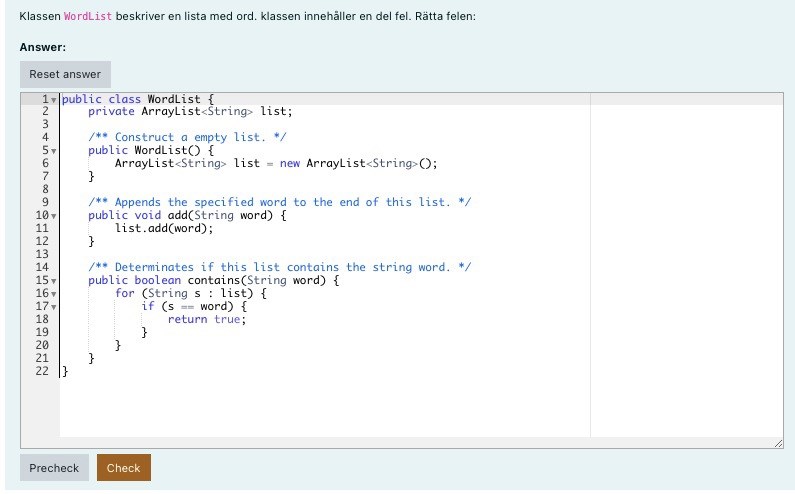795x494 pixels.
Task: Fold the if block at line 17
Action: click(x=54, y=307)
